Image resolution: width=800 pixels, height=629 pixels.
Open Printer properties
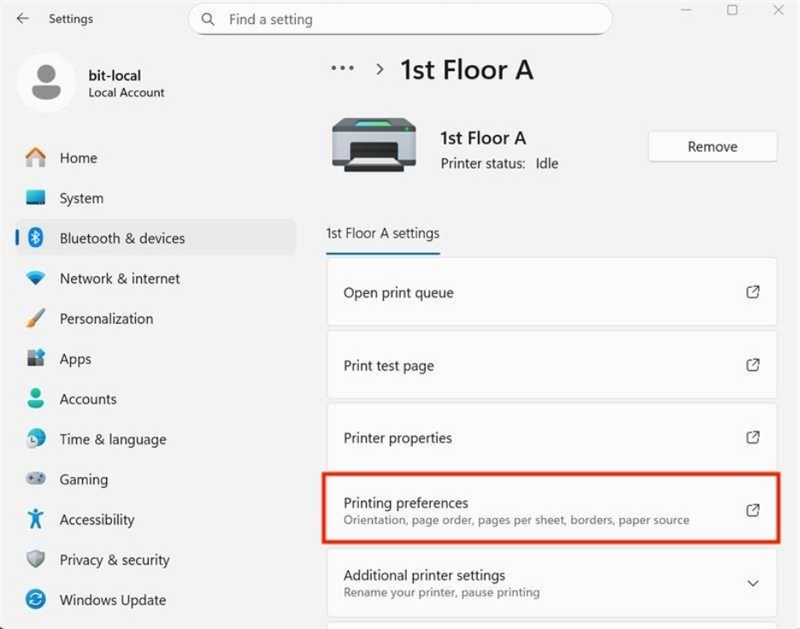click(552, 438)
